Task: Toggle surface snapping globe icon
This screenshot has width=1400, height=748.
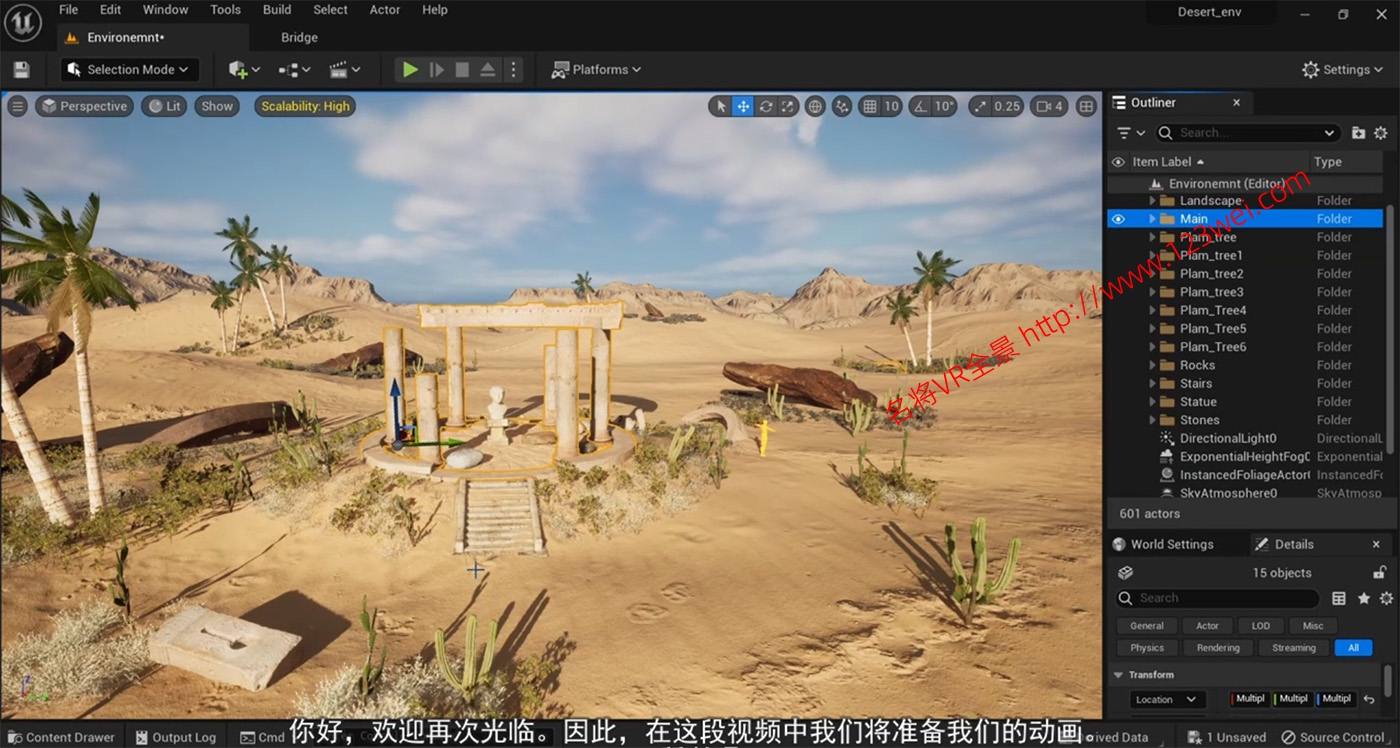Action: click(816, 105)
